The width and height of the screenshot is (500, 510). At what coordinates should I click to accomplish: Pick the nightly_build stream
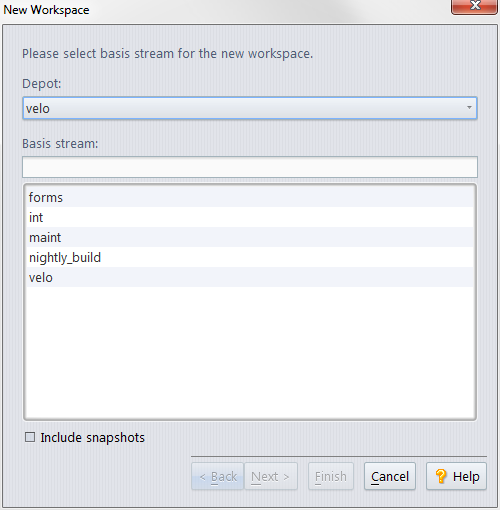(x=250, y=257)
